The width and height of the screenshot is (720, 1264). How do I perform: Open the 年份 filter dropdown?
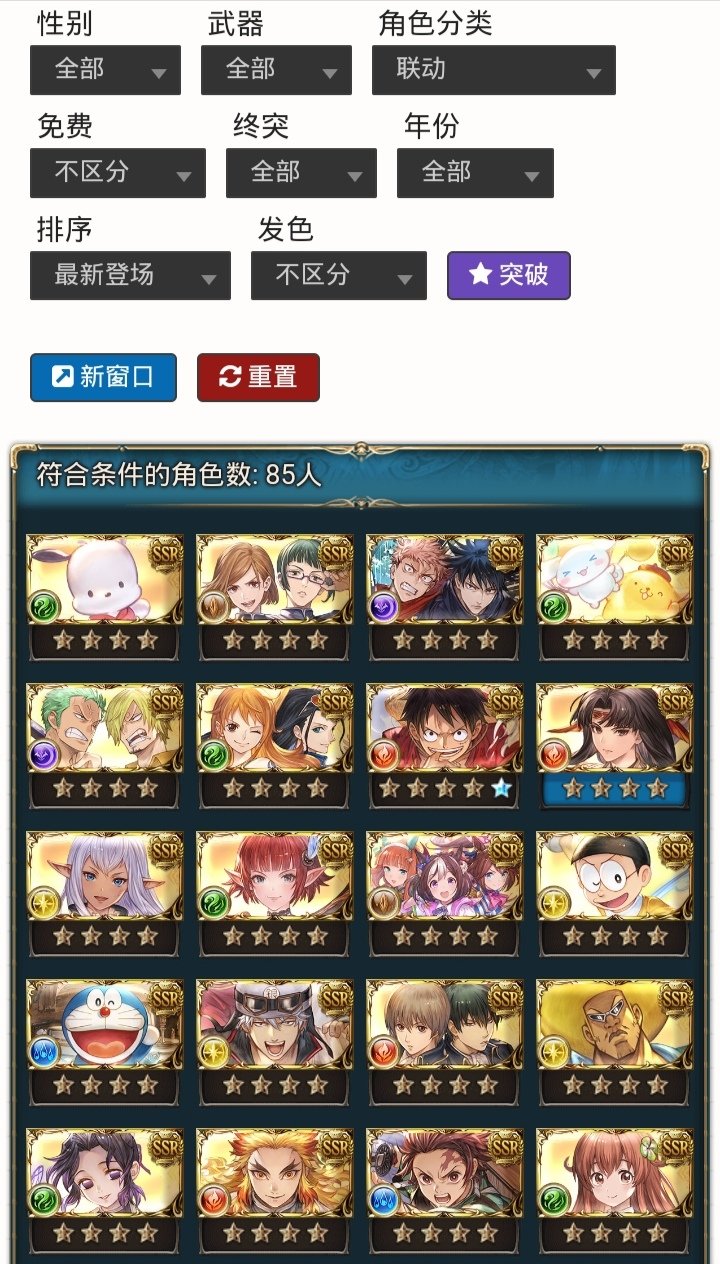point(475,173)
